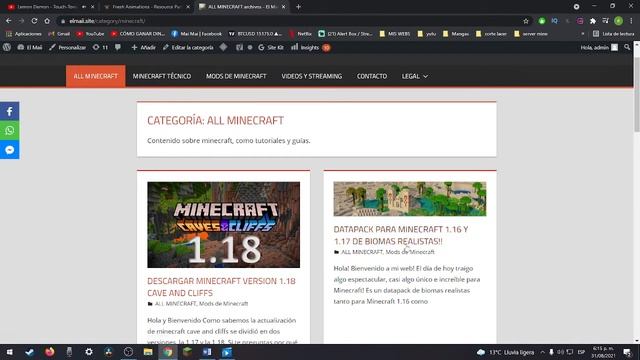Viewport: 640px width, 360px height.
Task: Open comments bubble in admin bar
Action: pyautogui.click(x=118, y=47)
